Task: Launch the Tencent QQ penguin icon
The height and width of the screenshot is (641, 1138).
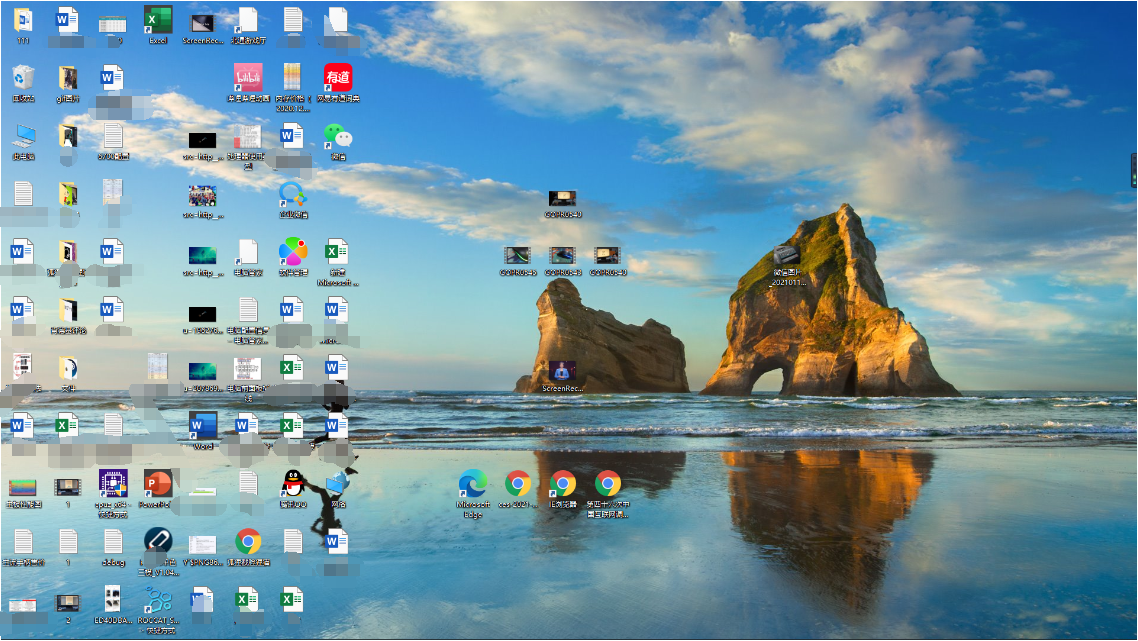Action: click(293, 485)
